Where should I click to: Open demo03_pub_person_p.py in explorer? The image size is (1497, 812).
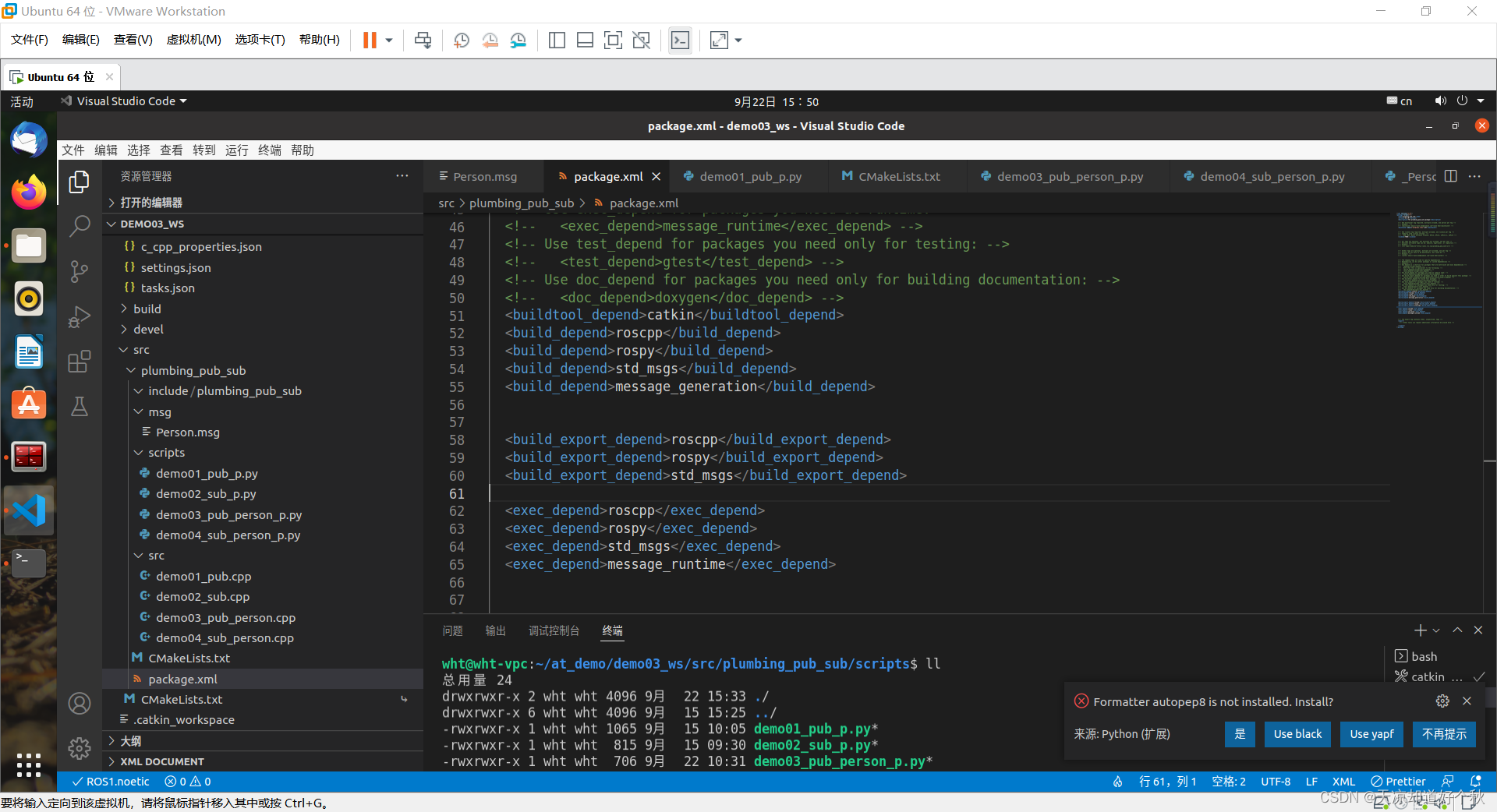pos(228,515)
